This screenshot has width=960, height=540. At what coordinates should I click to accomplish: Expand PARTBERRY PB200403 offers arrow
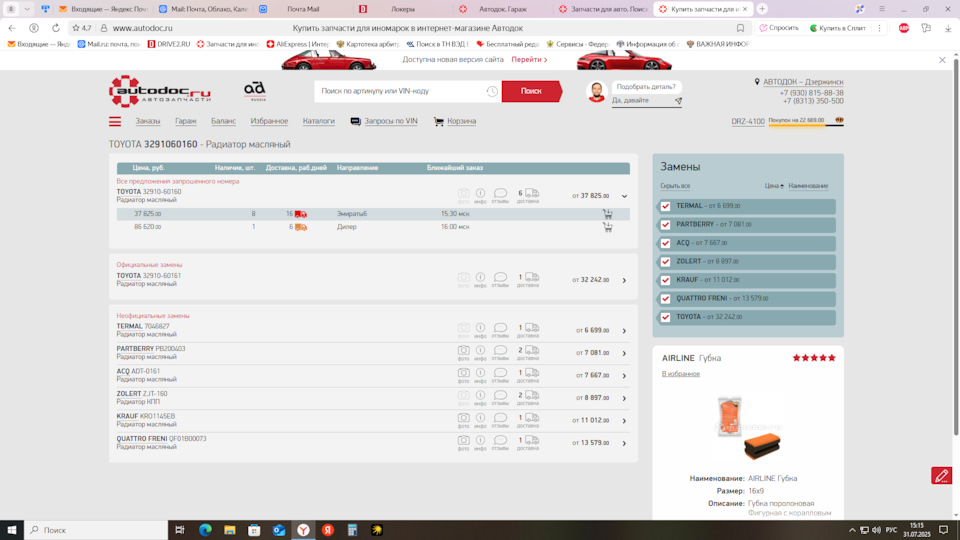click(x=624, y=353)
